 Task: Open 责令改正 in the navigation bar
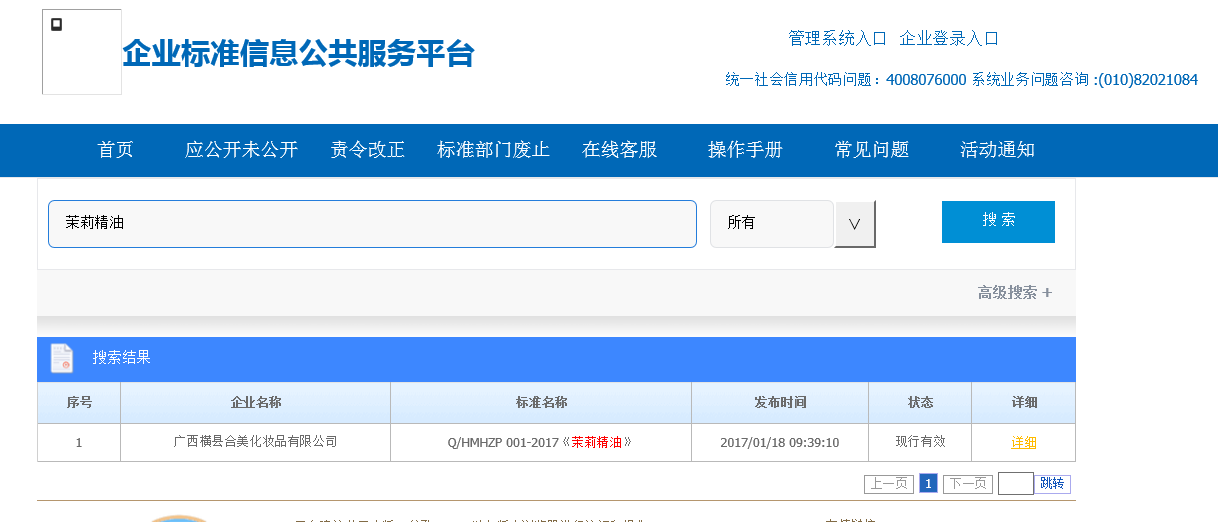[x=367, y=150]
